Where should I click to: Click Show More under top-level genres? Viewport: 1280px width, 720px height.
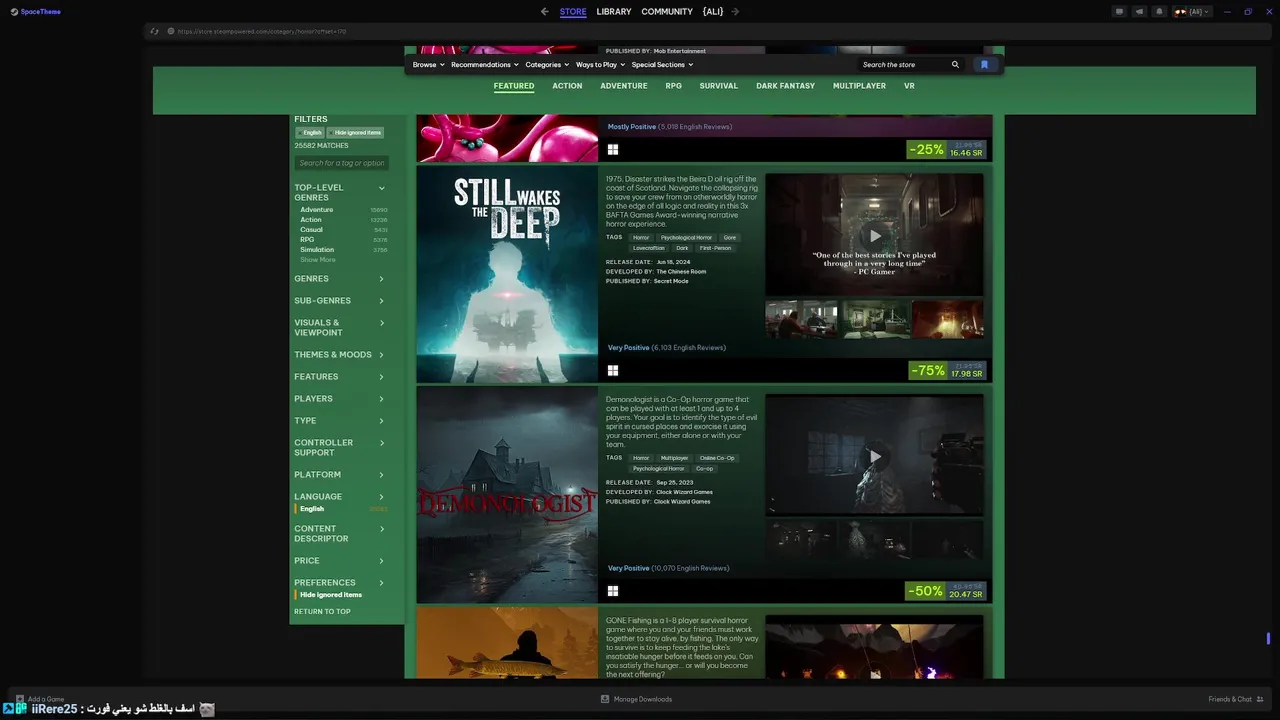[318, 260]
